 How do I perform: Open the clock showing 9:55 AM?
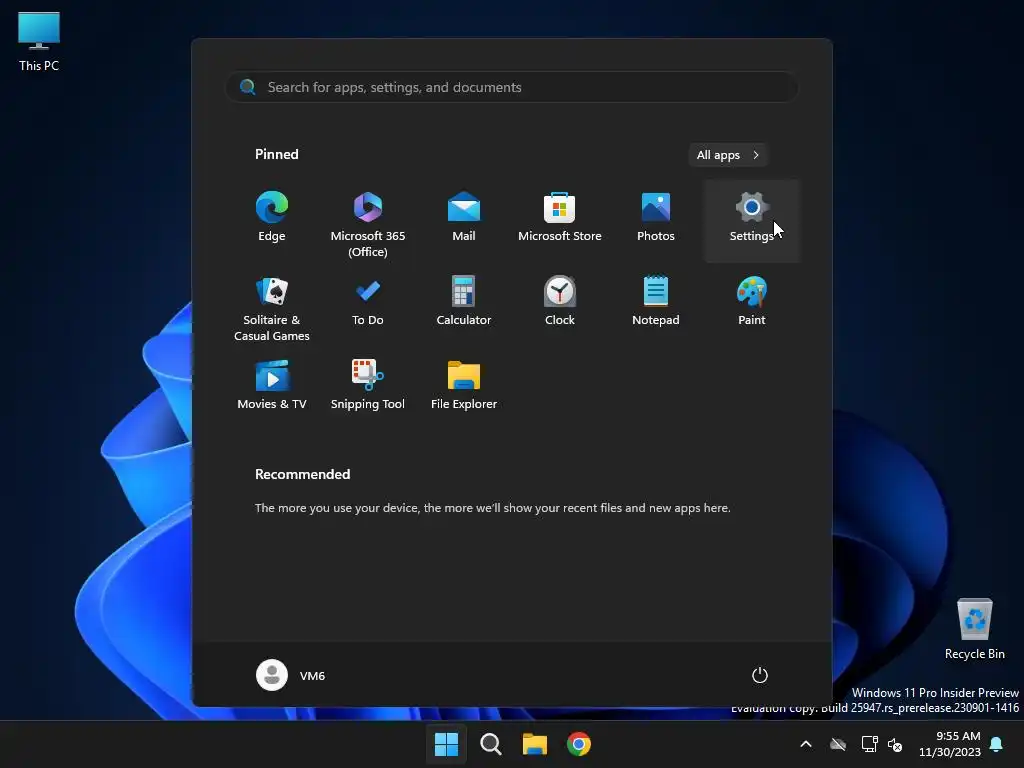(950, 744)
